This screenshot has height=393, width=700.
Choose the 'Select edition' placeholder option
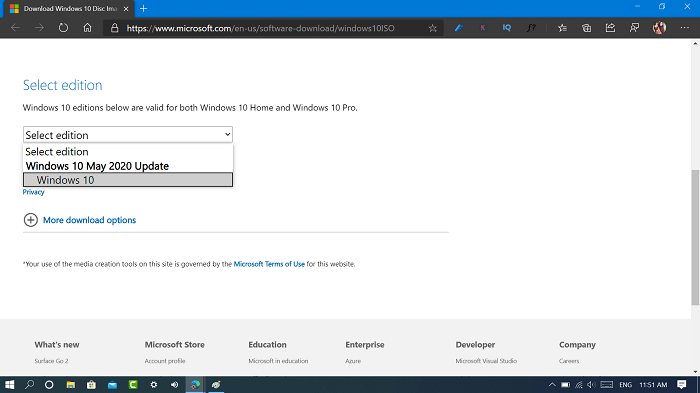pyautogui.click(x=128, y=151)
